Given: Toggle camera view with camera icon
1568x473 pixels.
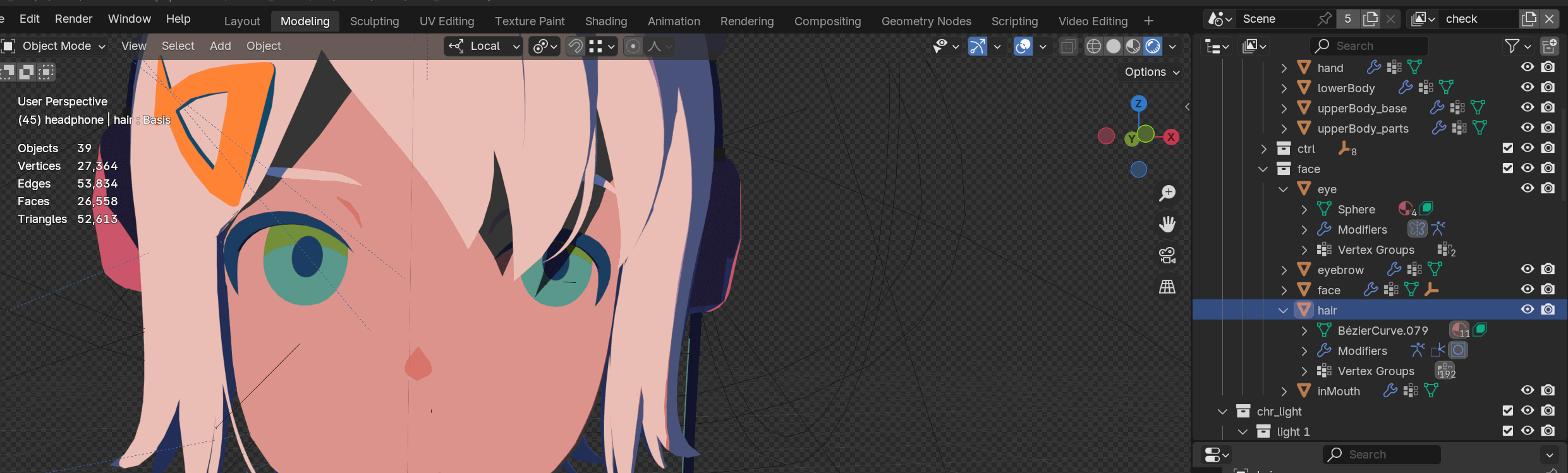Looking at the screenshot, I should [1167, 255].
